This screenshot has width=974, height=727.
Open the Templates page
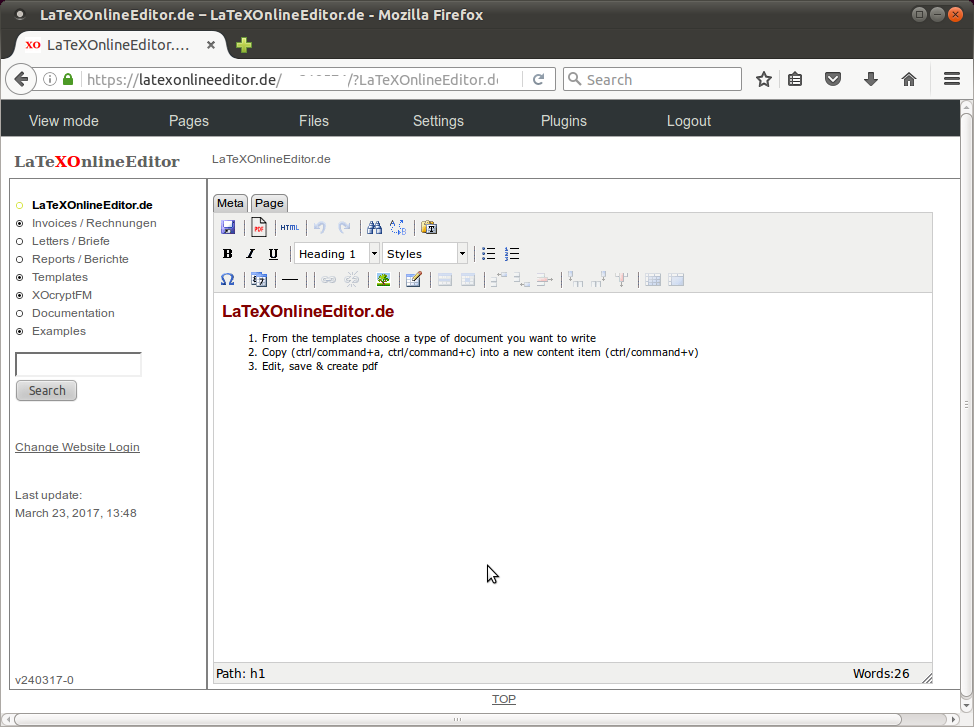point(60,277)
